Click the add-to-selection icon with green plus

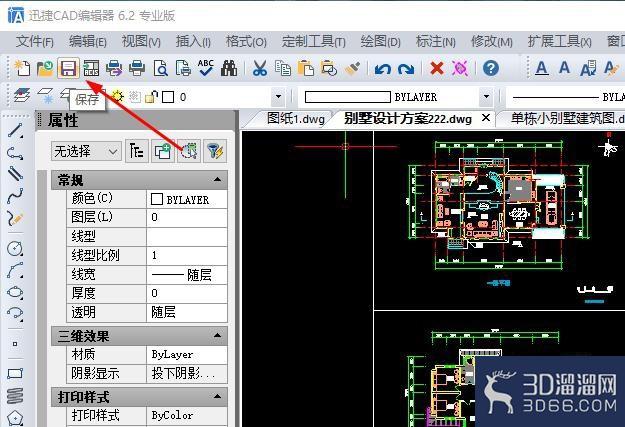[163, 151]
